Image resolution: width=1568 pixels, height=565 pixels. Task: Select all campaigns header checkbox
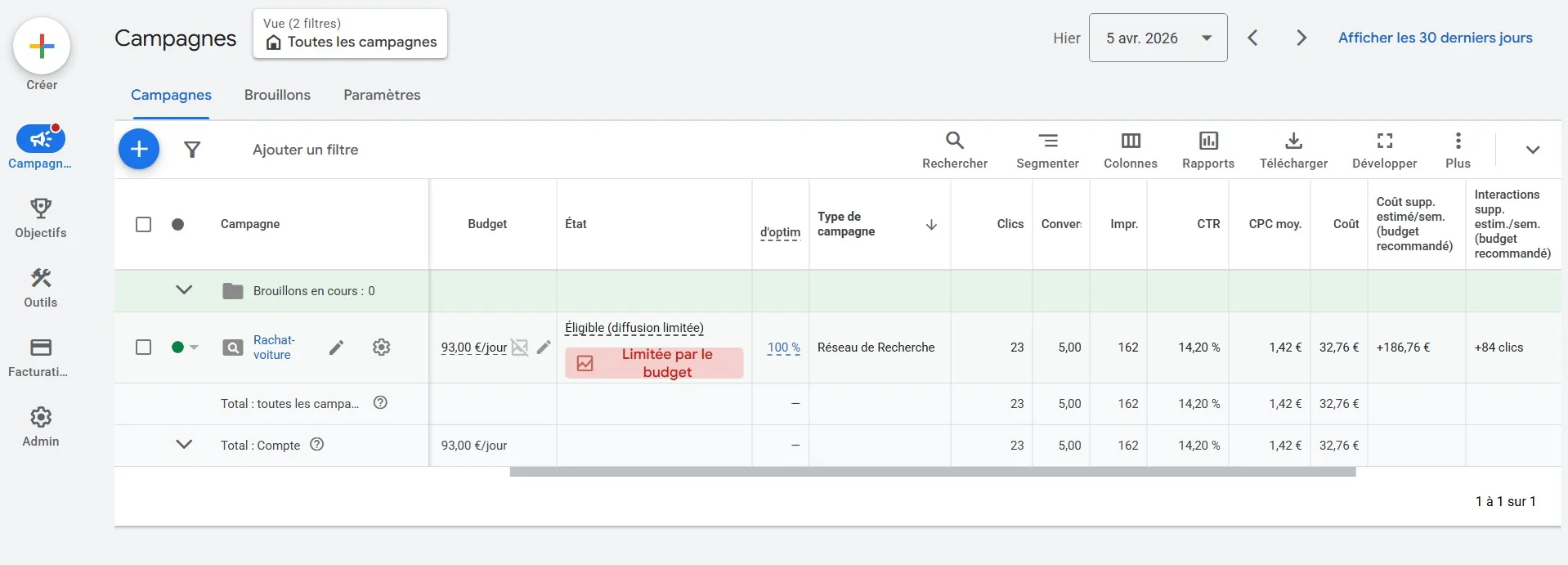click(x=143, y=224)
